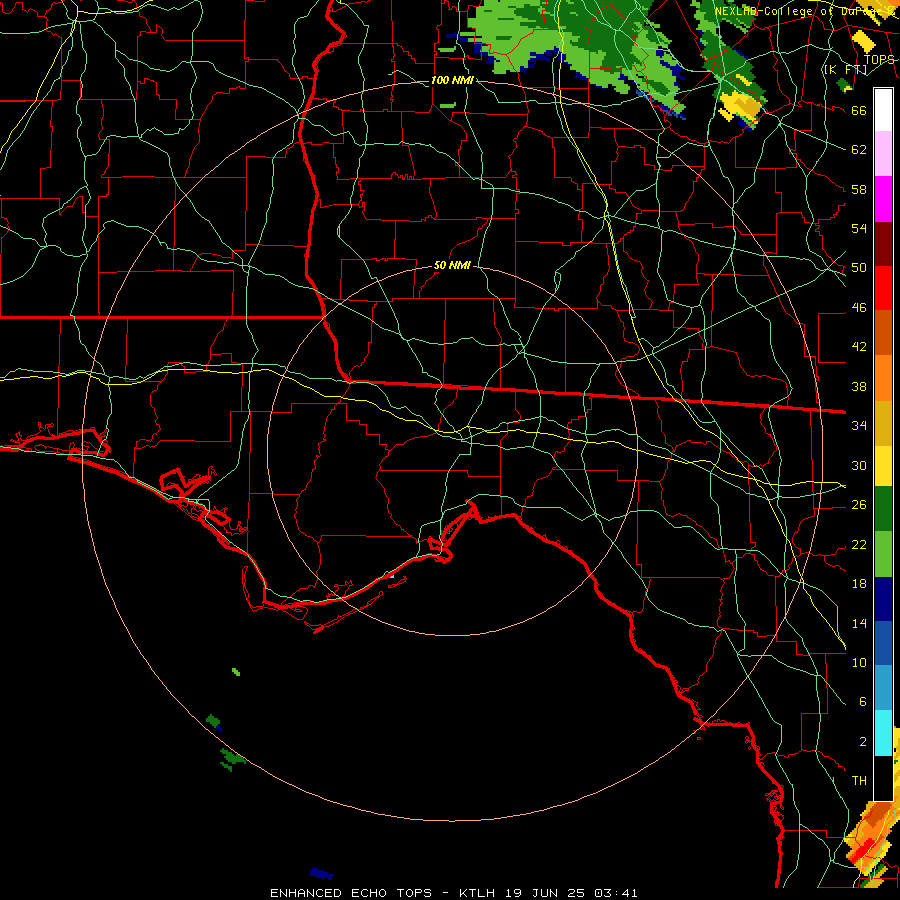Image resolution: width=900 pixels, height=900 pixels.
Task: Click the small blue echo along the bottom edge
Action: pos(321,874)
